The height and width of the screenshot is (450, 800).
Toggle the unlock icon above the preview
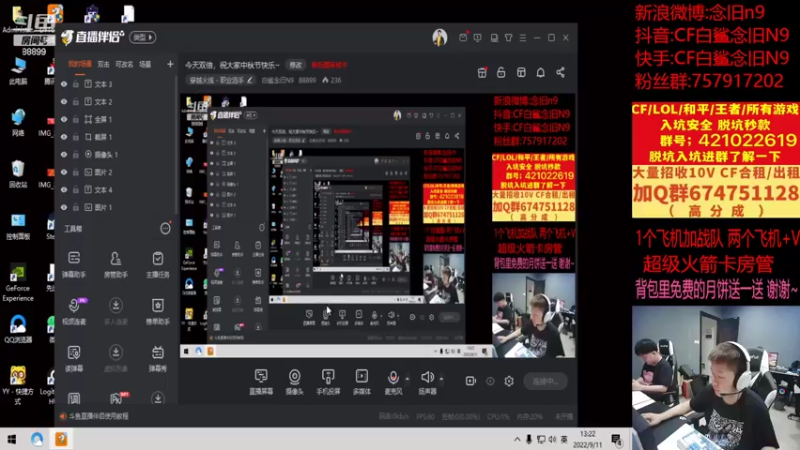(x=501, y=72)
